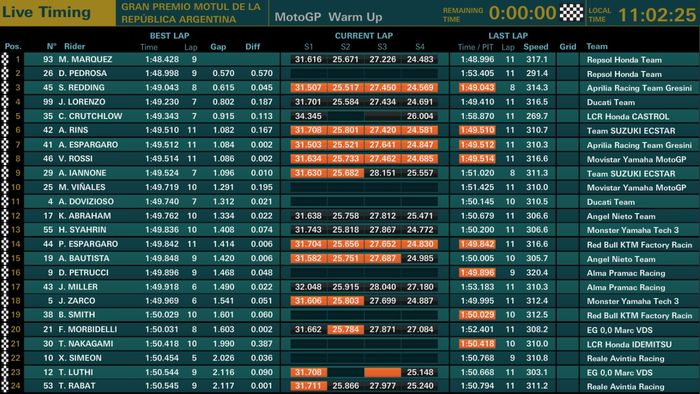Click the Grid column header

click(567, 46)
